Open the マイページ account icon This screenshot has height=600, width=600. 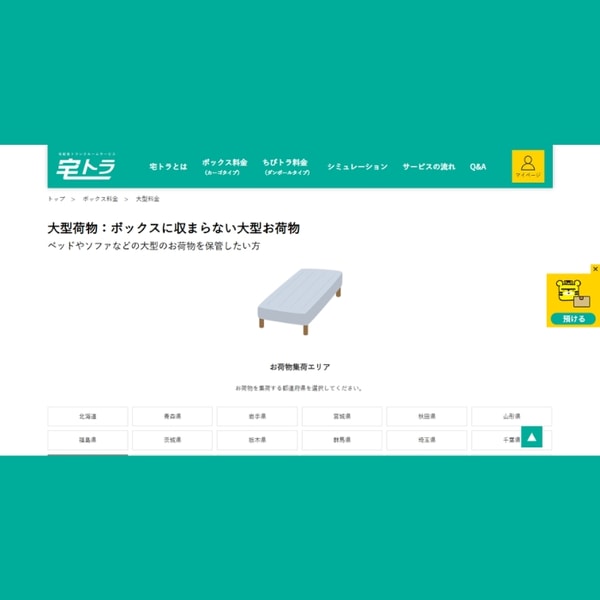coord(528,166)
